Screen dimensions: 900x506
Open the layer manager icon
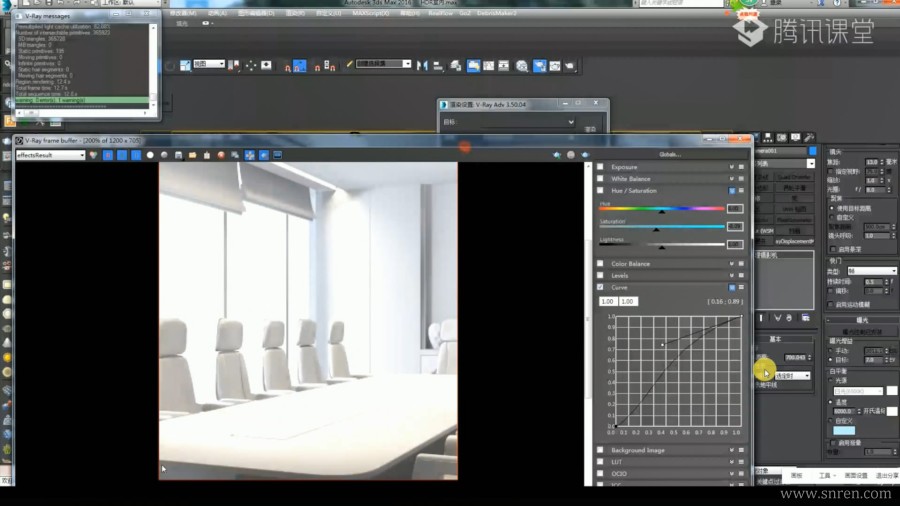coord(456,66)
